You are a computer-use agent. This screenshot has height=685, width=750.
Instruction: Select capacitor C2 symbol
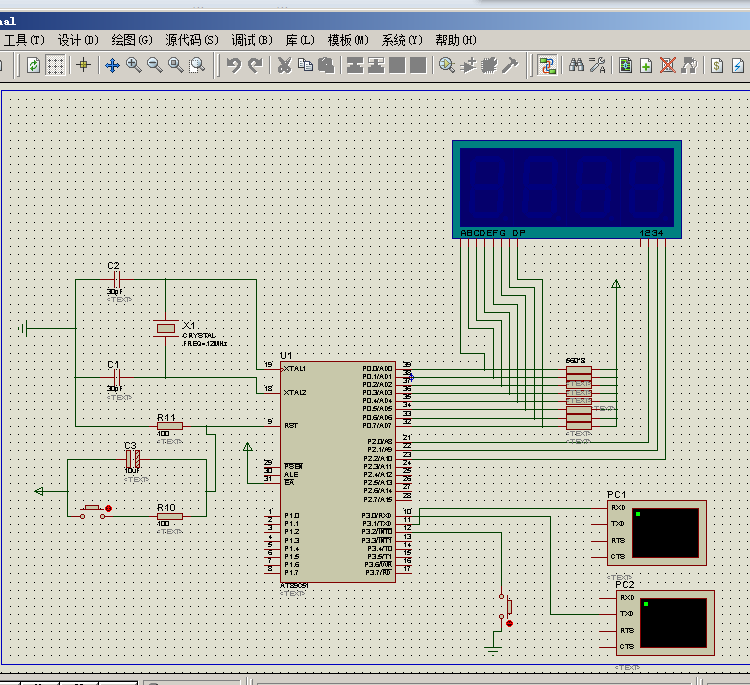[x=116, y=279]
